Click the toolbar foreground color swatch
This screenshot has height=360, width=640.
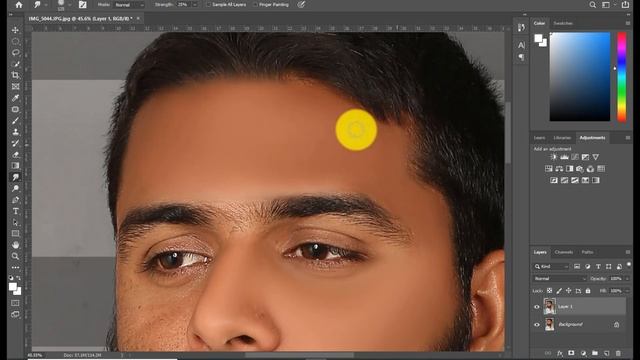(x=13, y=287)
